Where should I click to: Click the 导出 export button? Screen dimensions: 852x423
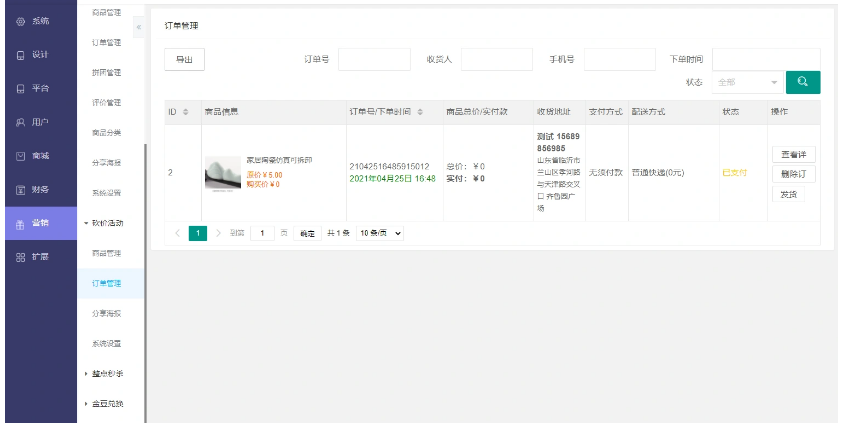(184, 60)
